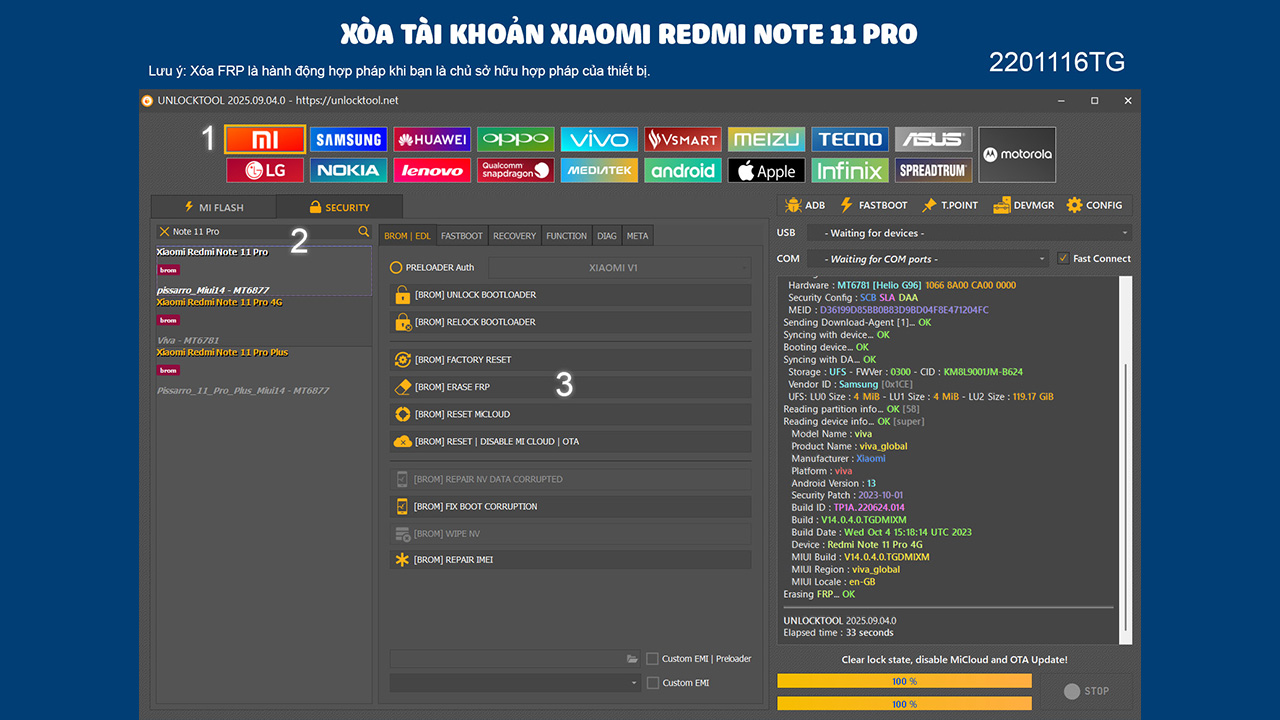Disable the Fast Connect checkbox
Screen dimensions: 1280x720
pyautogui.click(x=1063, y=258)
